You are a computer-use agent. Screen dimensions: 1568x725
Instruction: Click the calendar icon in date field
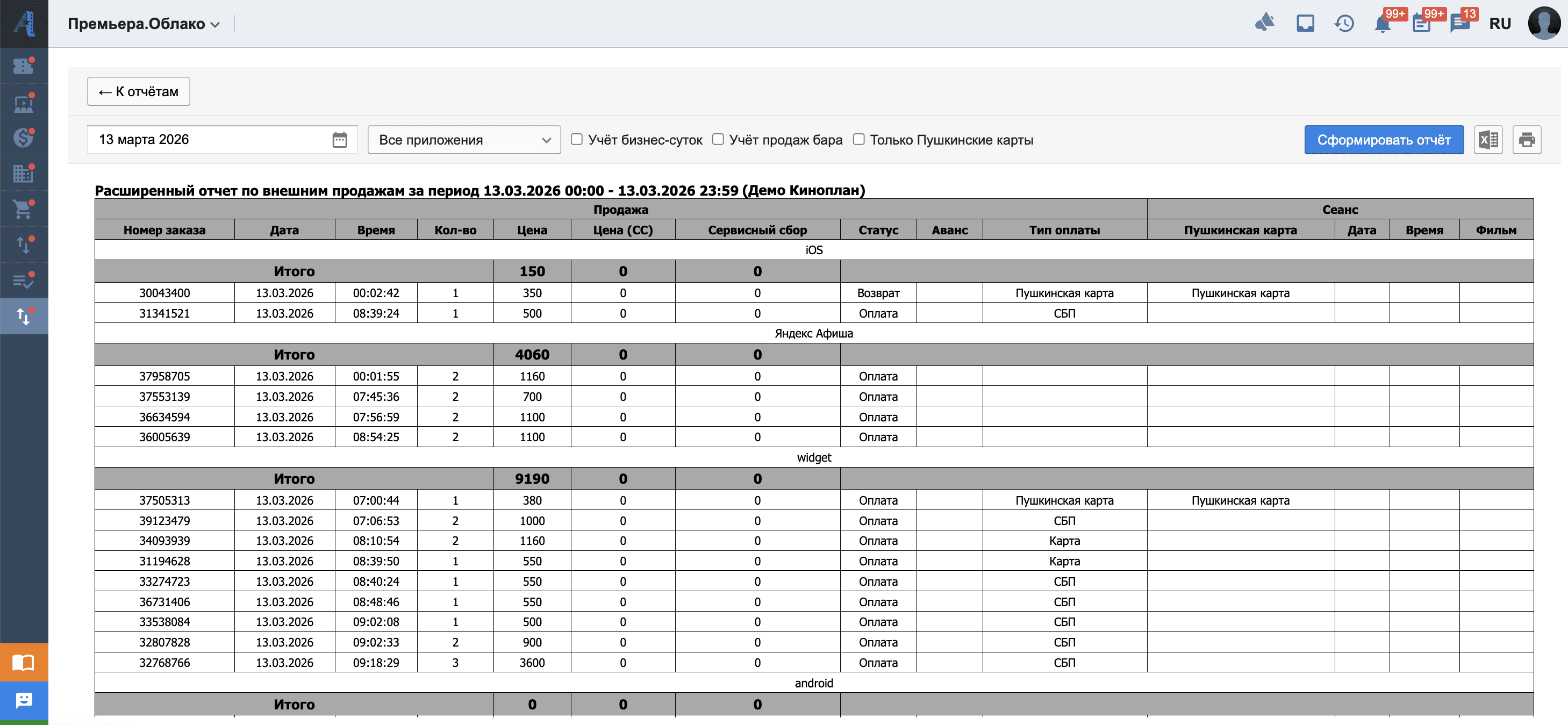tap(340, 140)
